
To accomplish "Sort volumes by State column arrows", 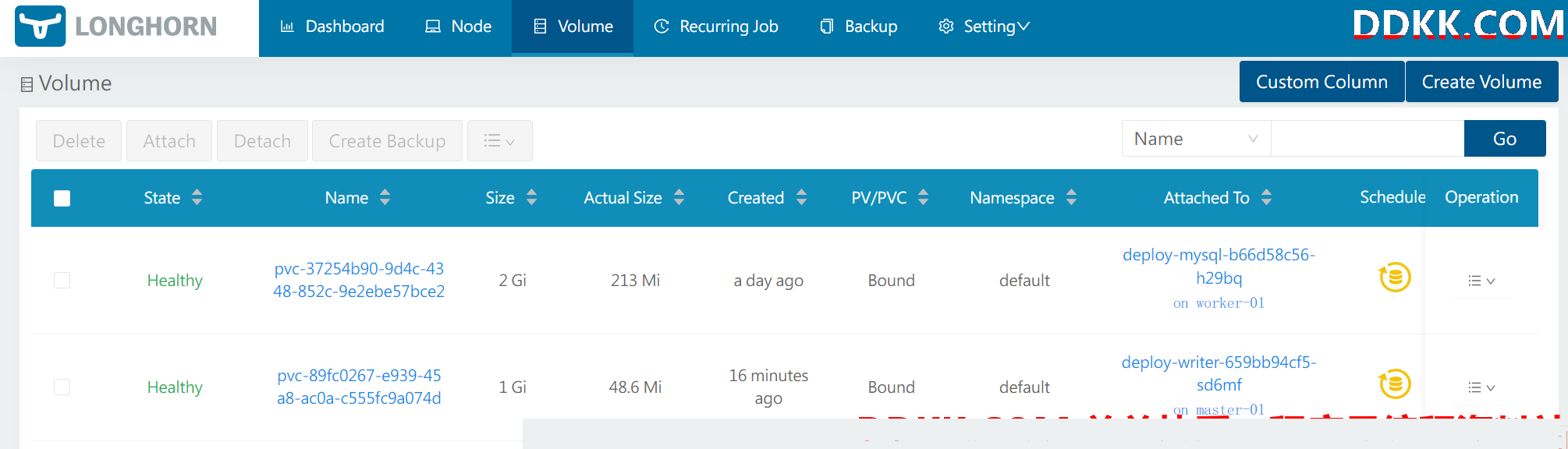I will click(197, 197).
